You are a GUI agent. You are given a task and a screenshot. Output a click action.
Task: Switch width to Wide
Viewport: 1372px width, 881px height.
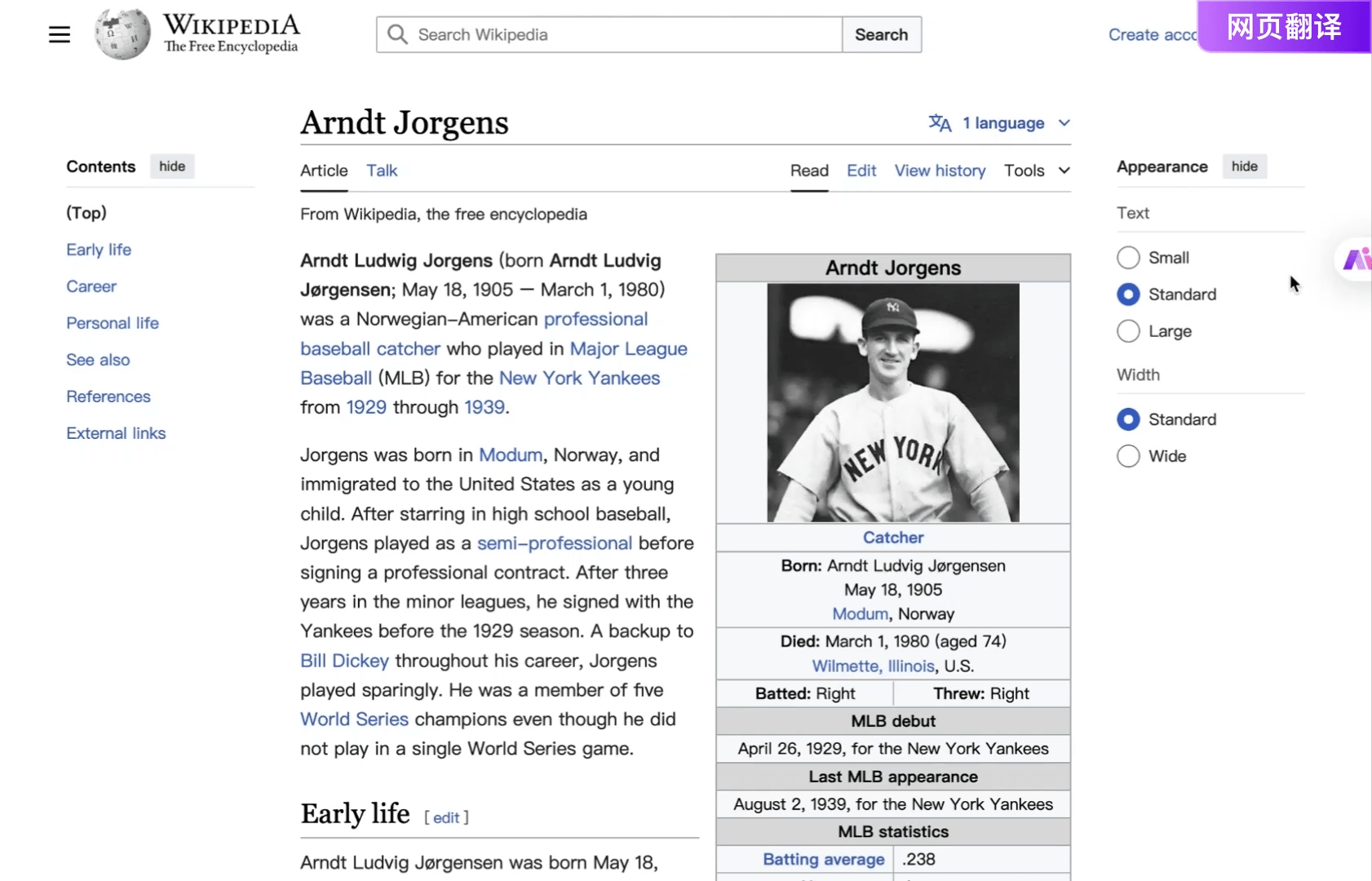(1128, 456)
